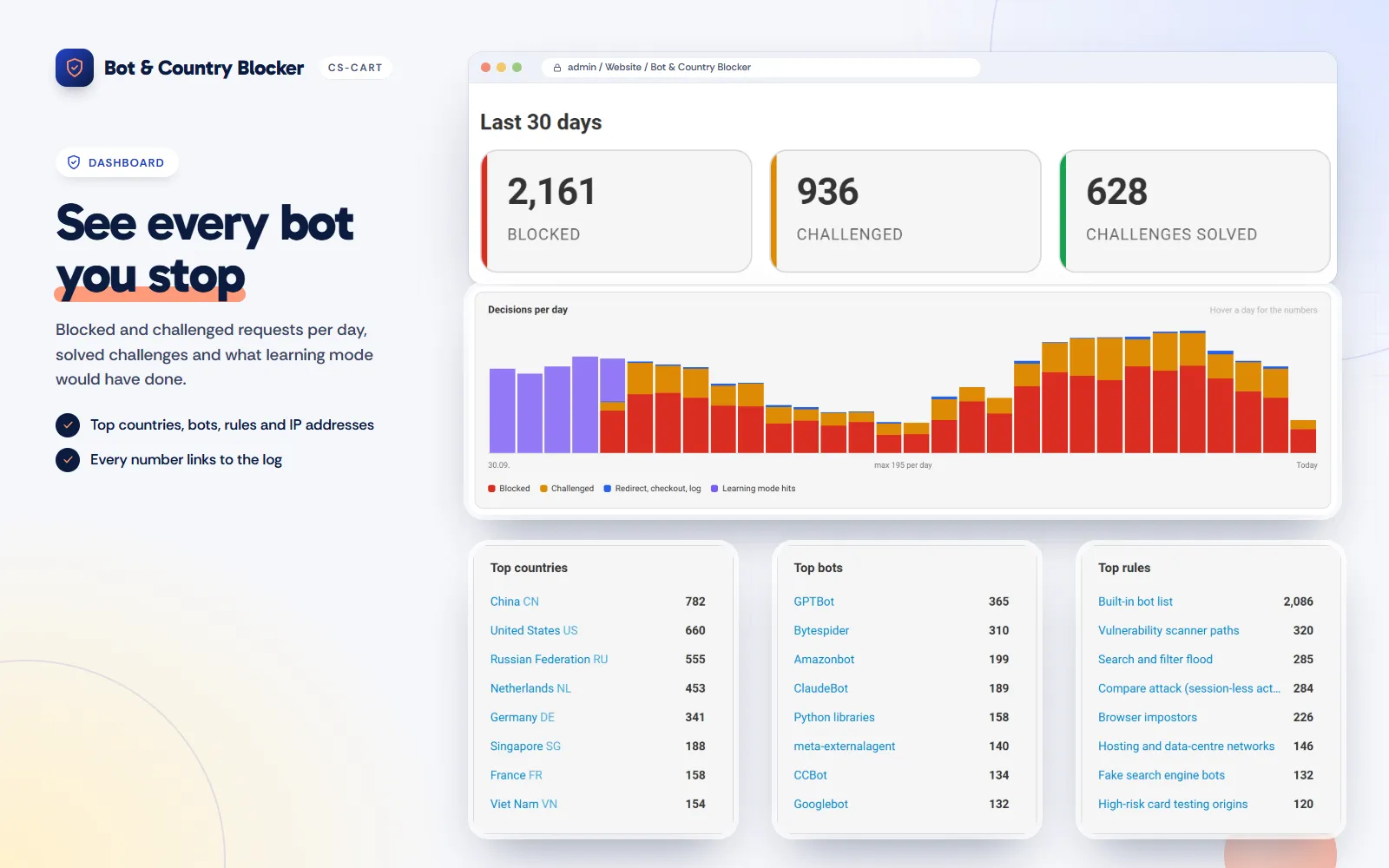
Task: Click the red Blocked legend swatch
Action: (491, 489)
